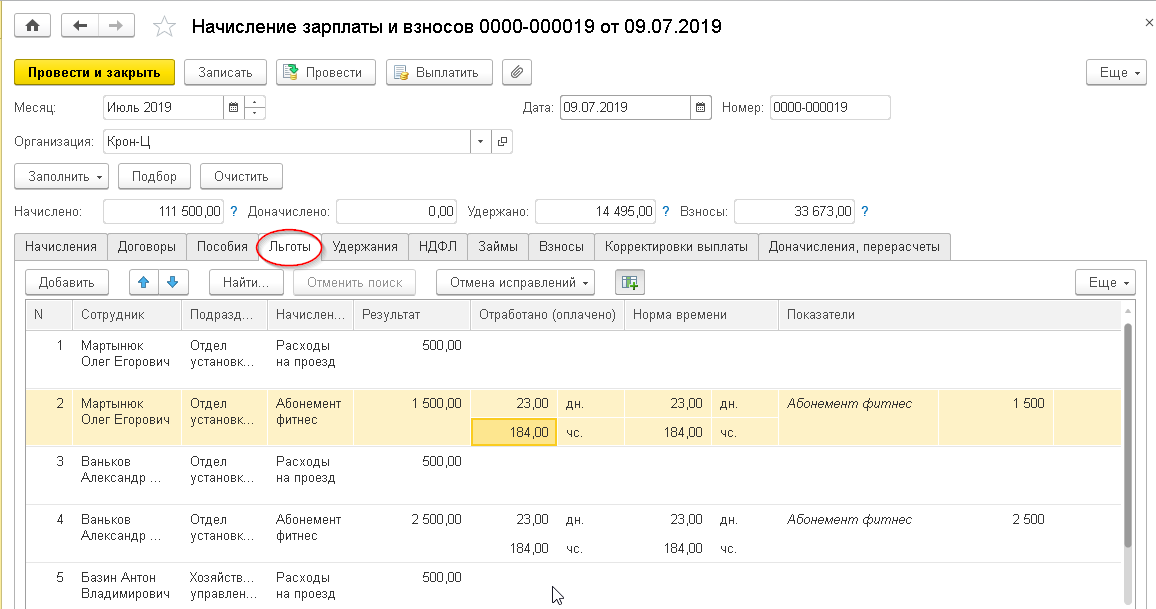Go to the home page icon
The height and width of the screenshot is (609, 1156).
pyautogui.click(x=32, y=26)
